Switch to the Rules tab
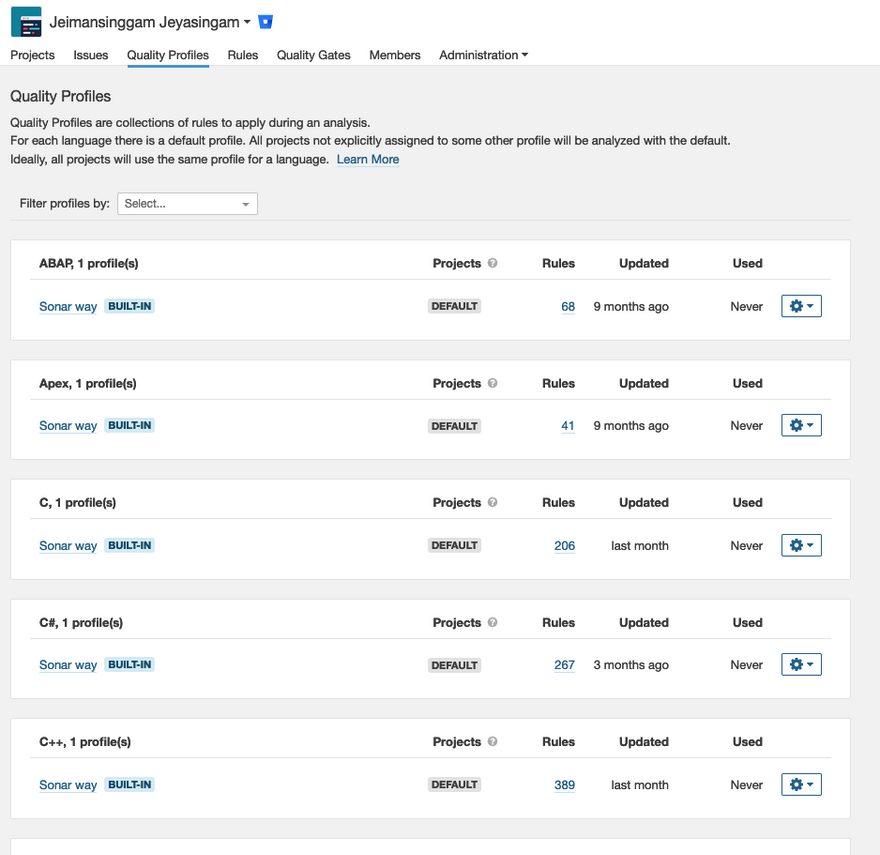 242,55
